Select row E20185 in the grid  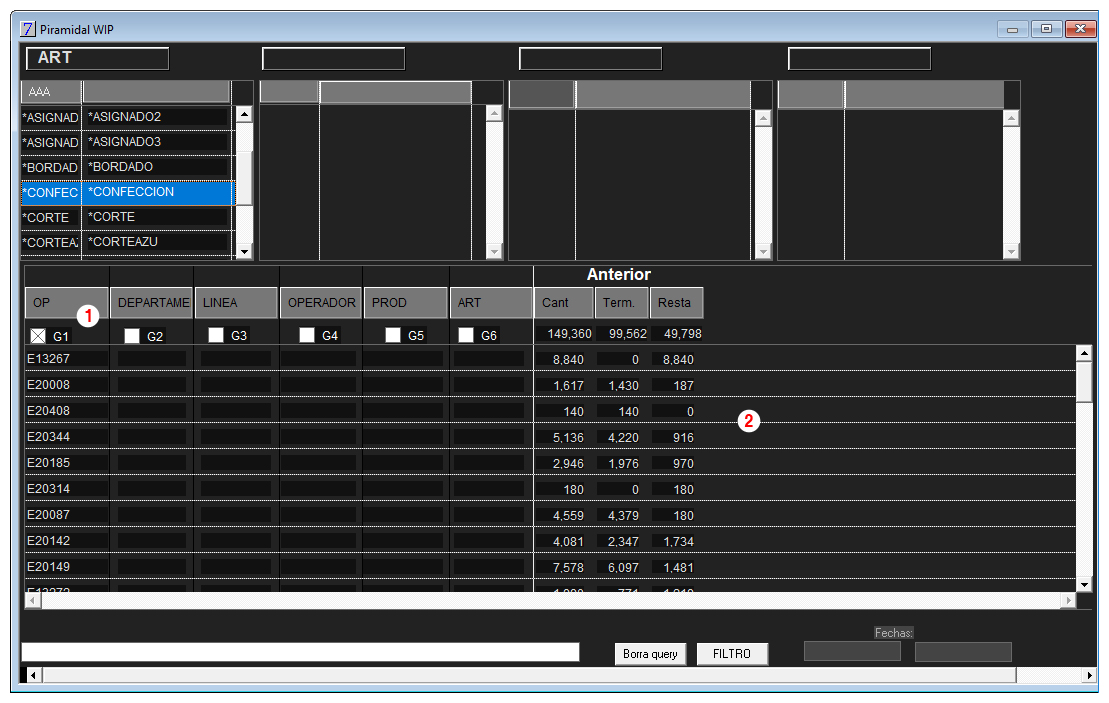550,463
